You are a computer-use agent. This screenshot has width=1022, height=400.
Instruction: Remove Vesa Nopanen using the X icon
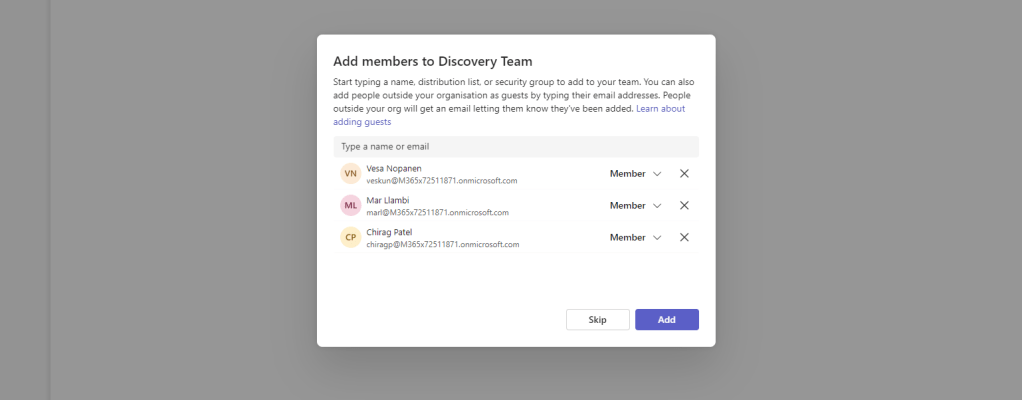[x=684, y=173]
